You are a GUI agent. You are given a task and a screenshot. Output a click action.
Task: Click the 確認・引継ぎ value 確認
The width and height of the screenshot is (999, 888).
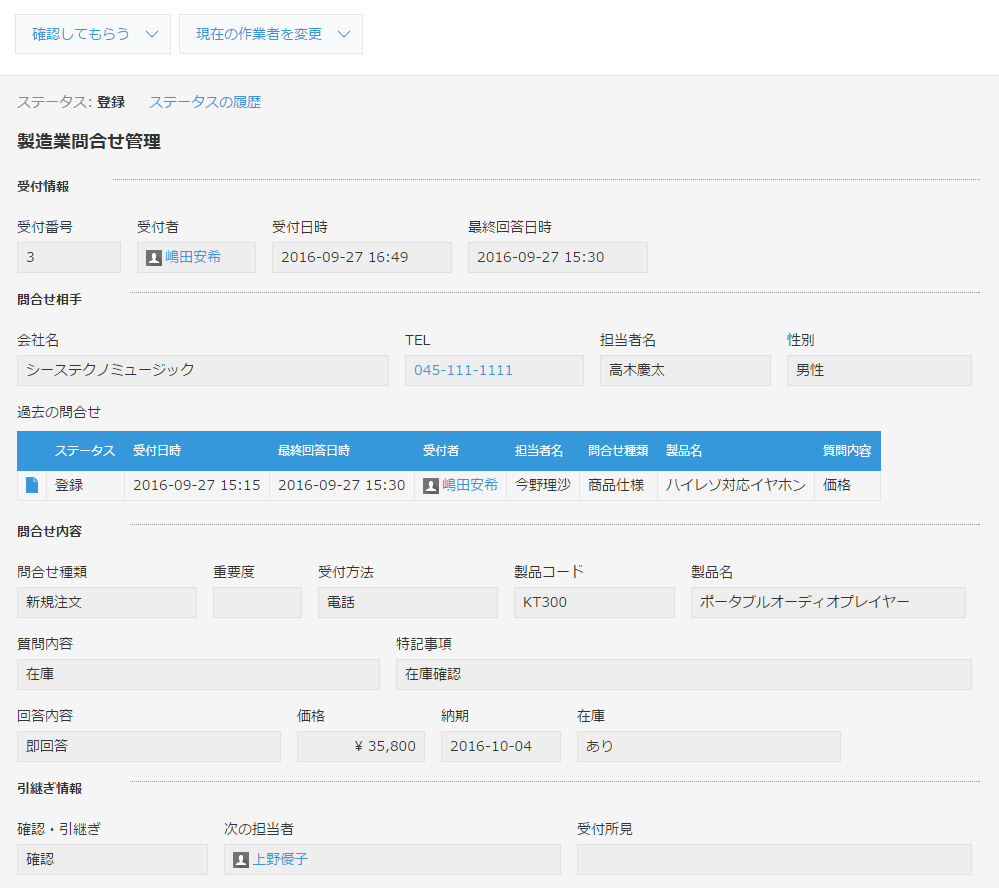coord(112,859)
